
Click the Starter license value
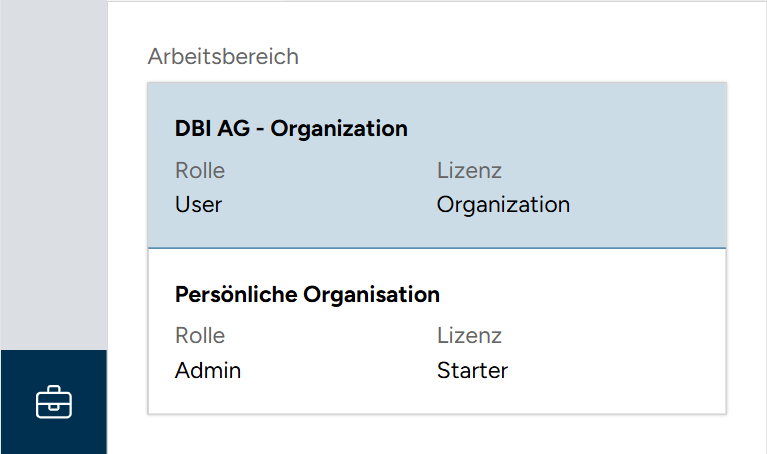[472, 370]
